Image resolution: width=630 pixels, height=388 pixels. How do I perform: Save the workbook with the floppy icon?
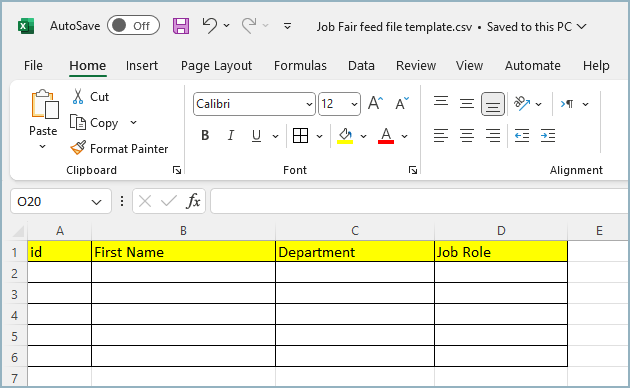[x=181, y=26]
